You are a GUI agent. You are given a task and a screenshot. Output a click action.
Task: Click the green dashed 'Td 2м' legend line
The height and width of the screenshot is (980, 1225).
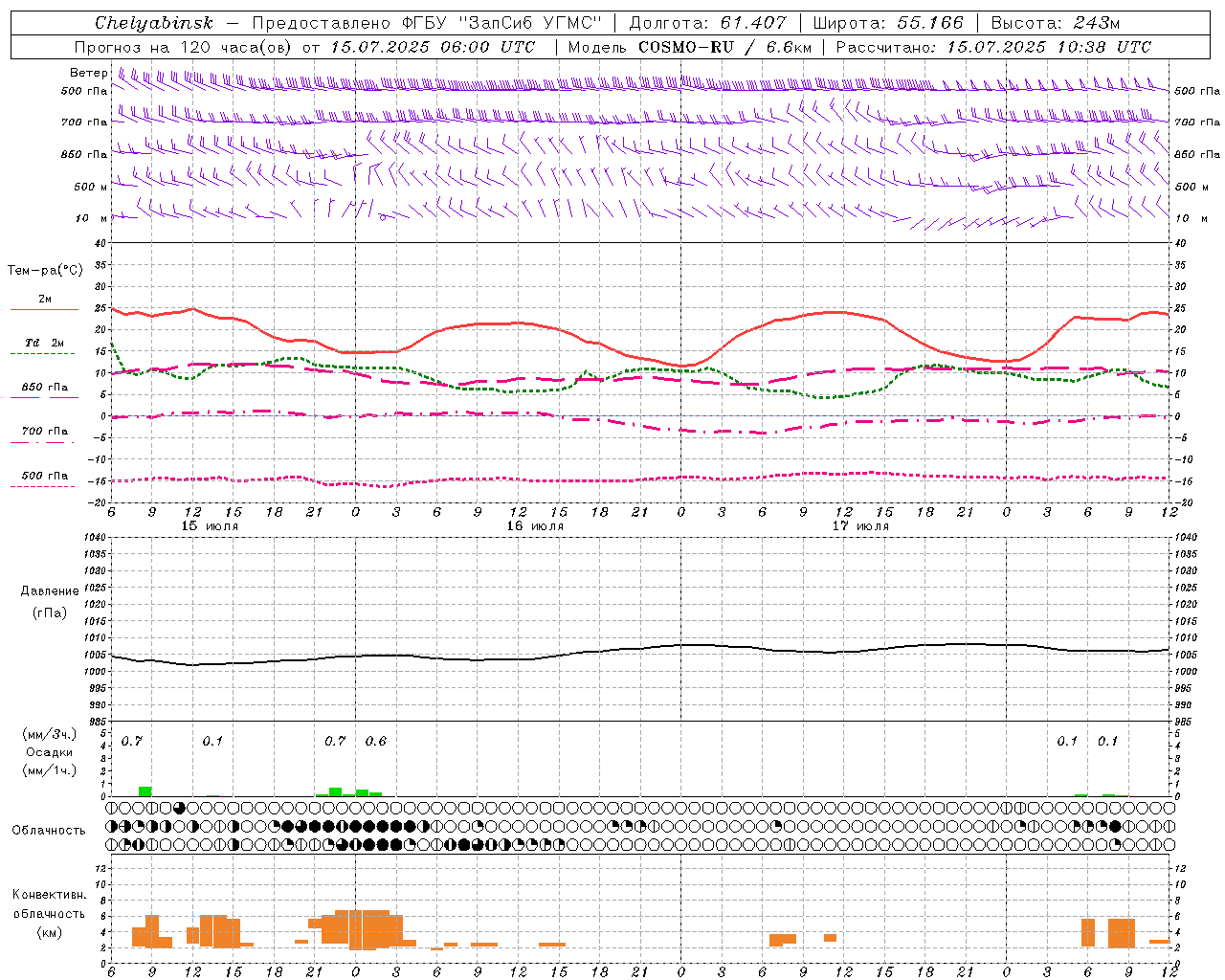pos(42,354)
